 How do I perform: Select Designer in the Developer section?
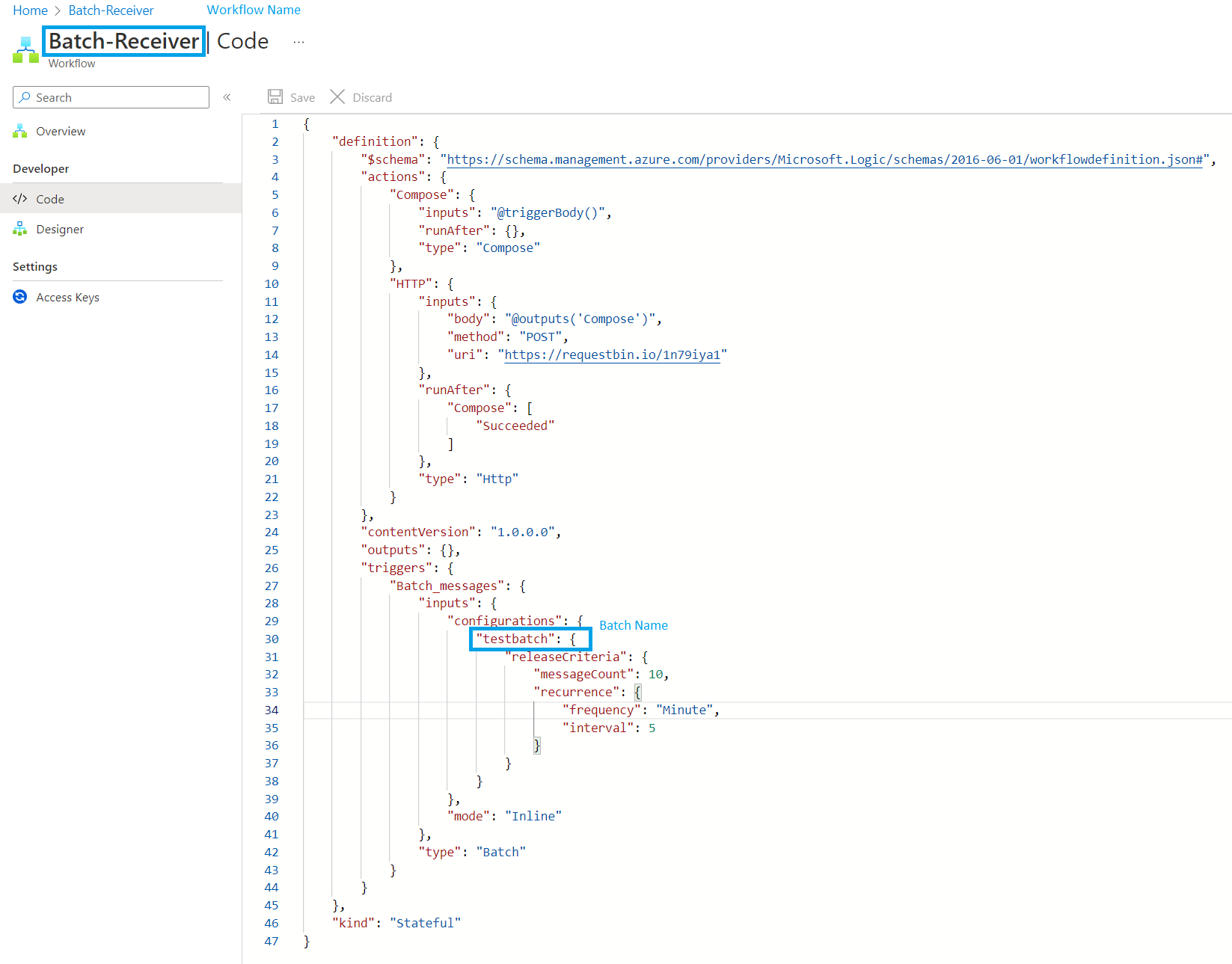click(60, 230)
